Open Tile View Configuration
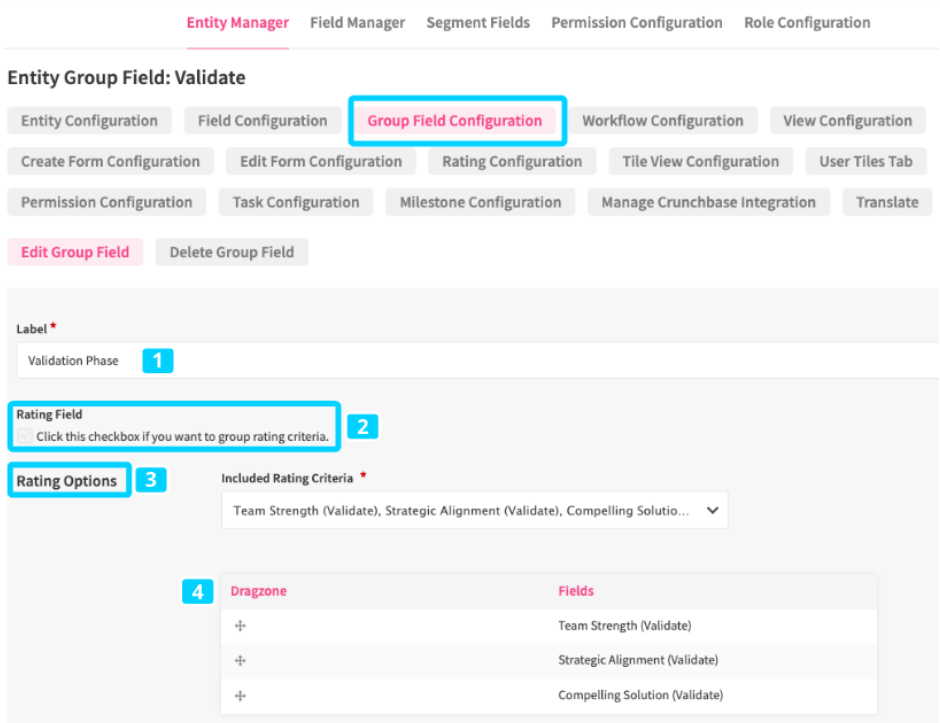The width and height of the screenshot is (940, 723). pyautogui.click(x=700, y=162)
